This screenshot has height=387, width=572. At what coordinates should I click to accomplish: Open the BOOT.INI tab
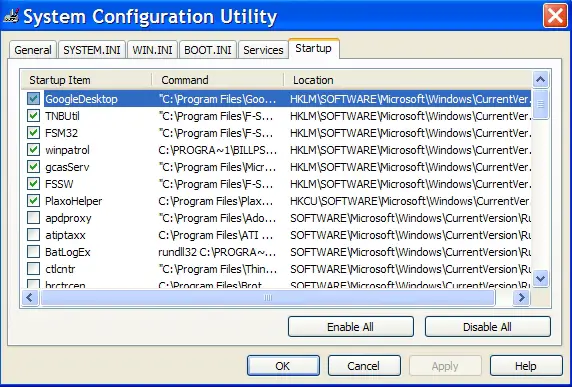[x=208, y=50]
